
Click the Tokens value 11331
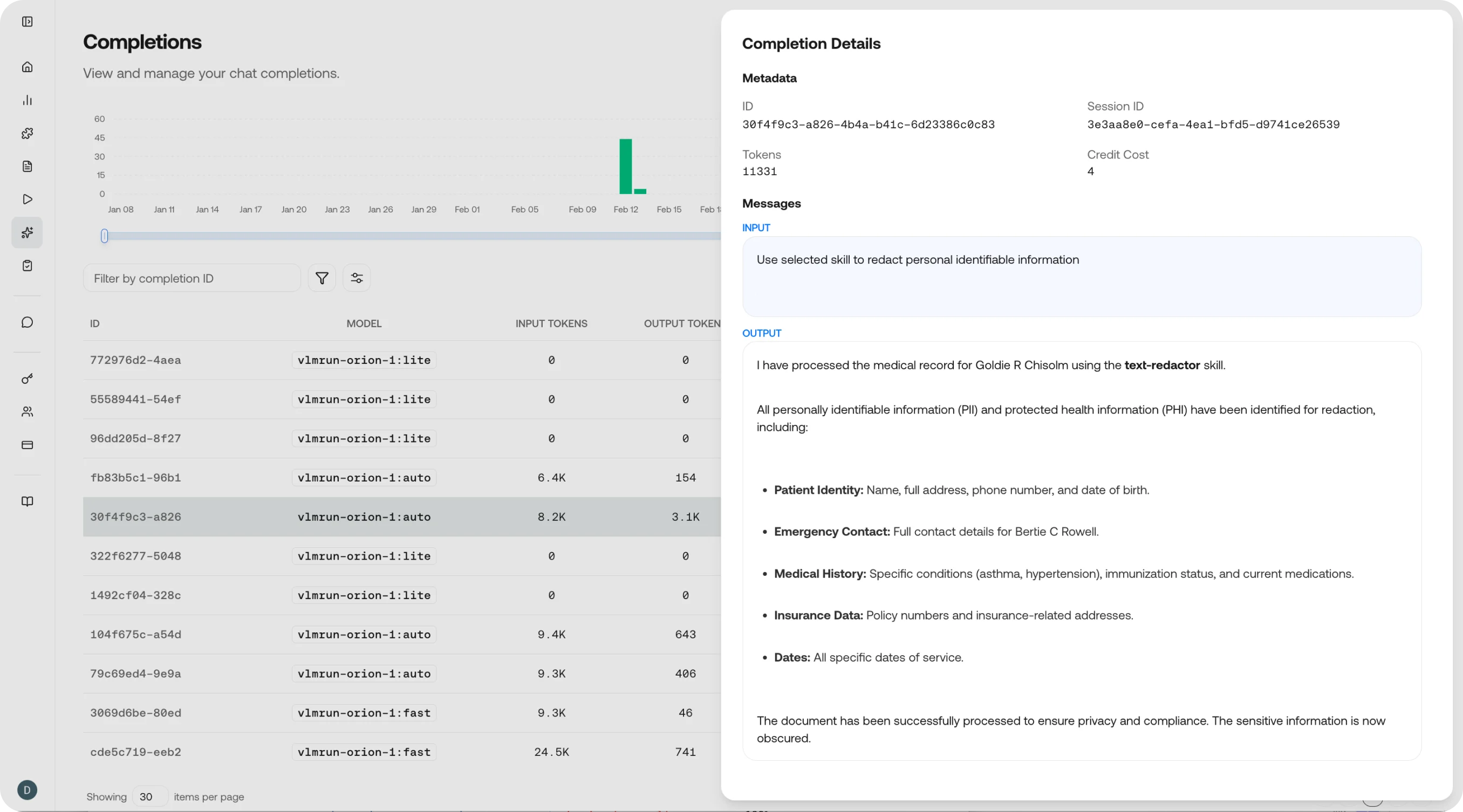pos(760,171)
